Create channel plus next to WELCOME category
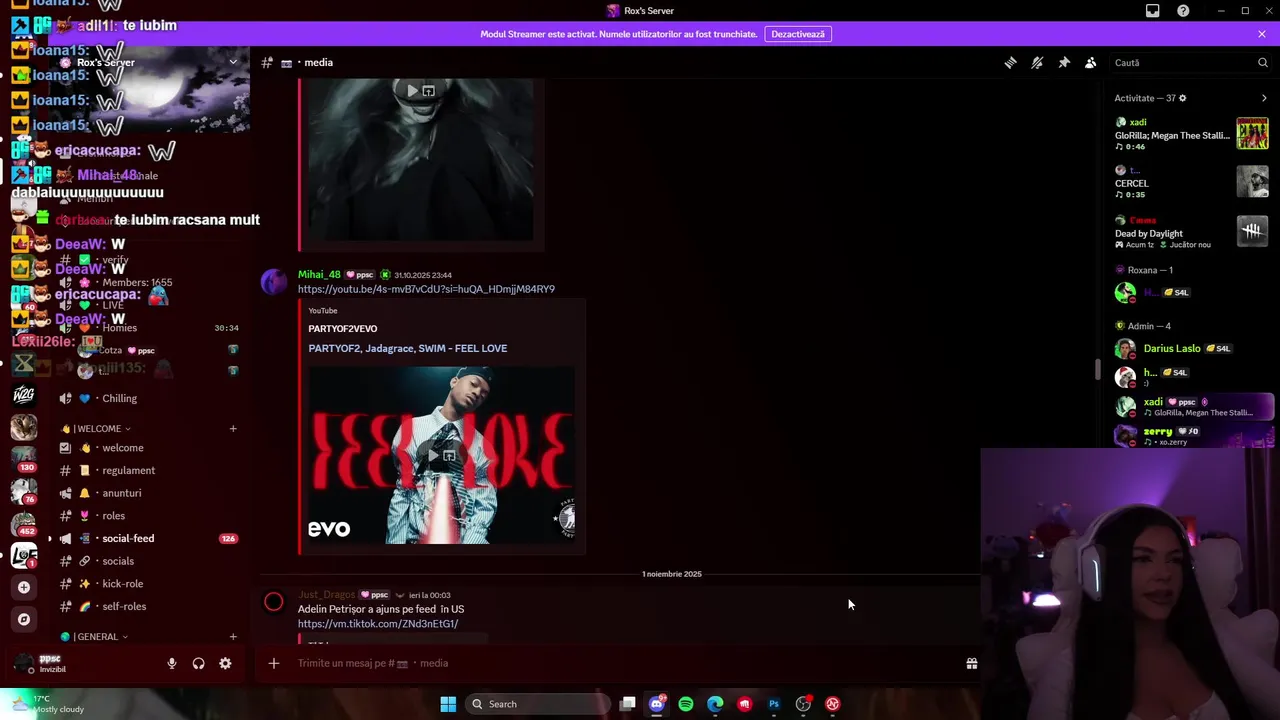 tap(233, 429)
